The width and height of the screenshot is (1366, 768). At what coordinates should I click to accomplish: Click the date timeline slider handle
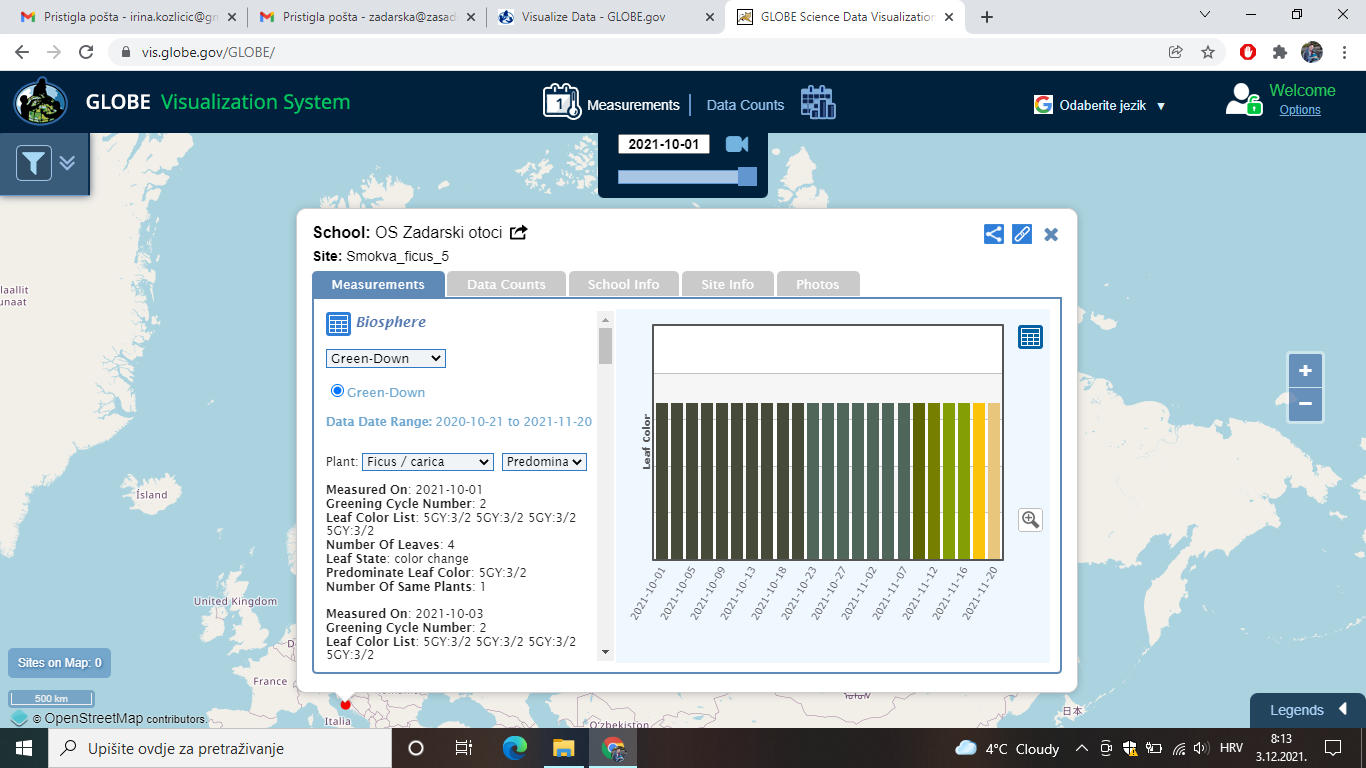click(747, 177)
